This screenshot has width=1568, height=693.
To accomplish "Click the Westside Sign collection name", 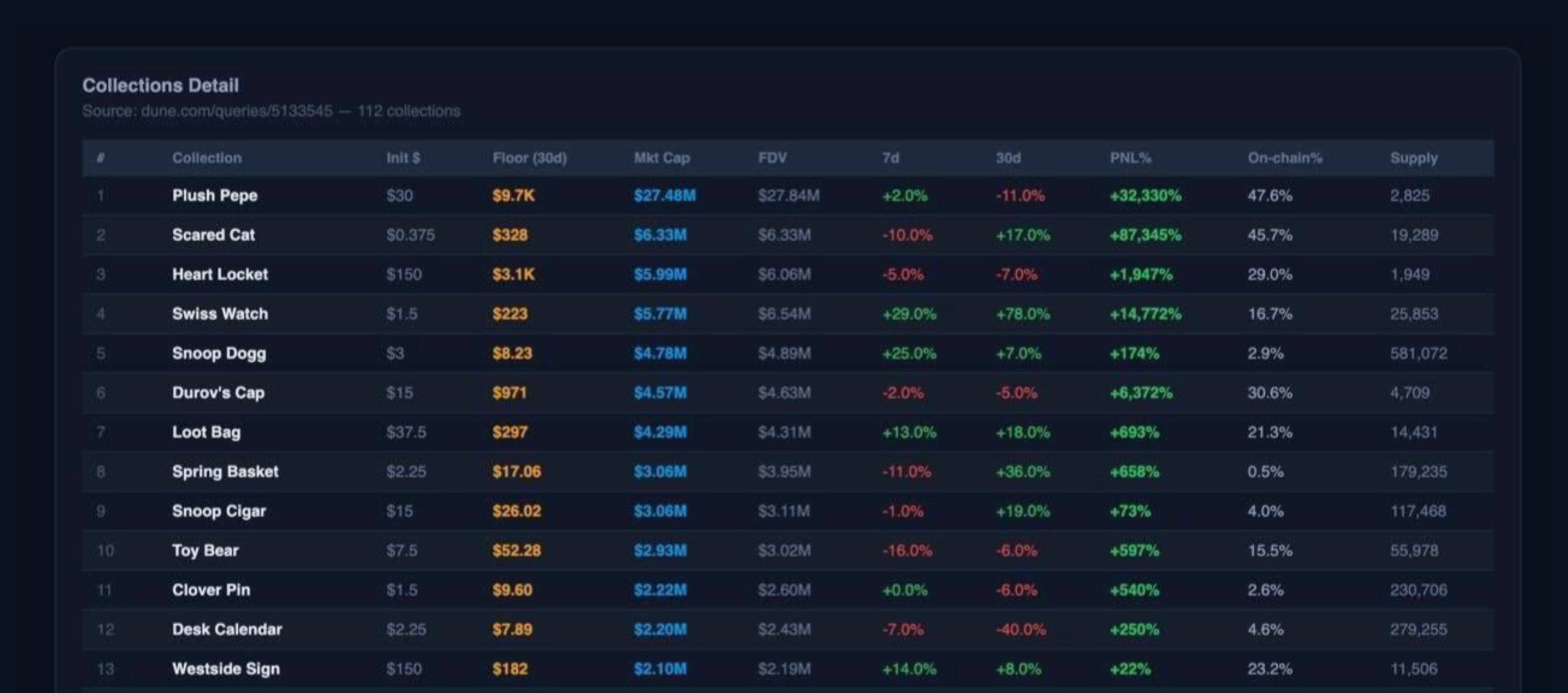I will pos(225,669).
